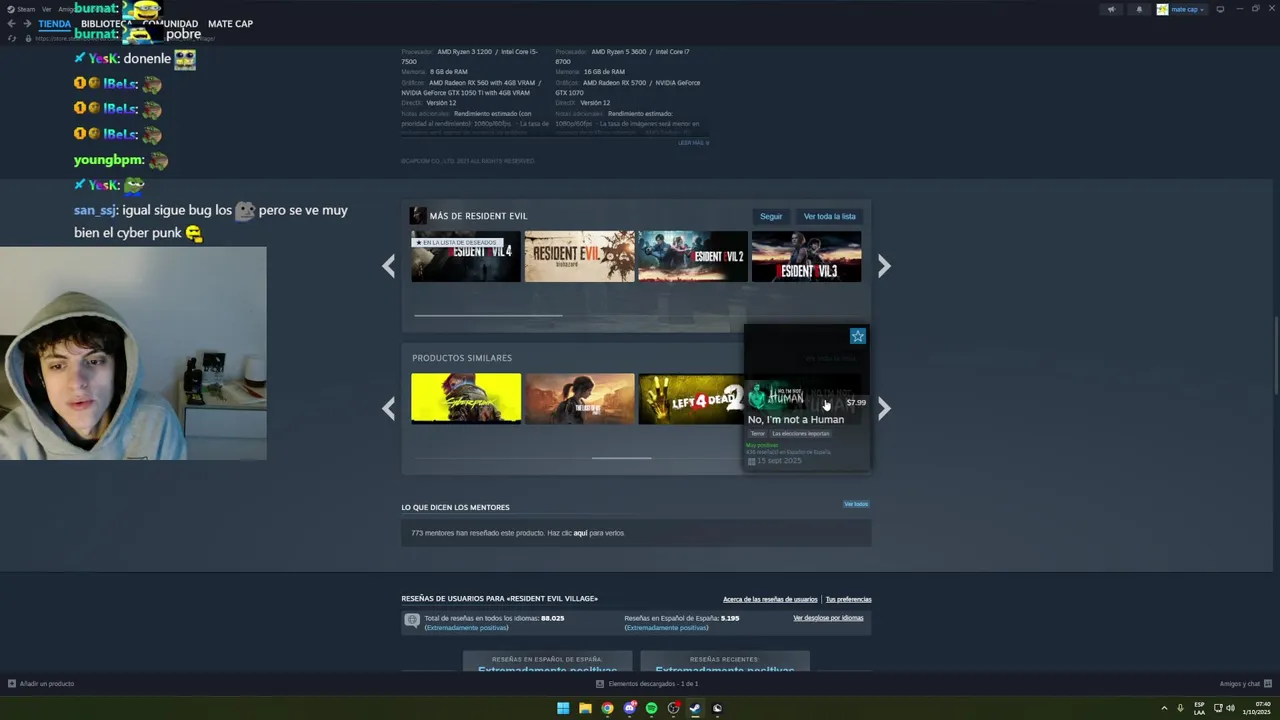The height and width of the screenshot is (720, 1280).
Task: Click the Spain Spanish Extremadamente positivas rating
Action: [x=666, y=628]
